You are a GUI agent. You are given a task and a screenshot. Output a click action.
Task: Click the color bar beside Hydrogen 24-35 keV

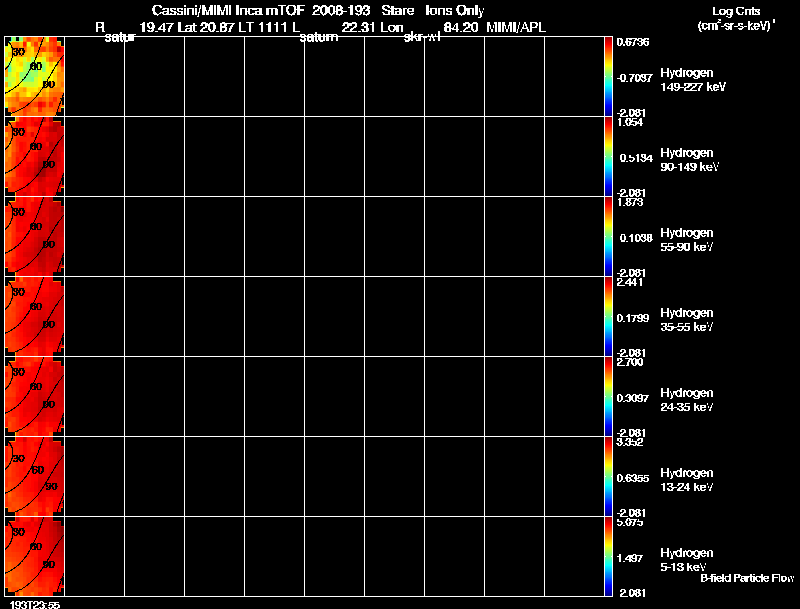click(x=608, y=396)
